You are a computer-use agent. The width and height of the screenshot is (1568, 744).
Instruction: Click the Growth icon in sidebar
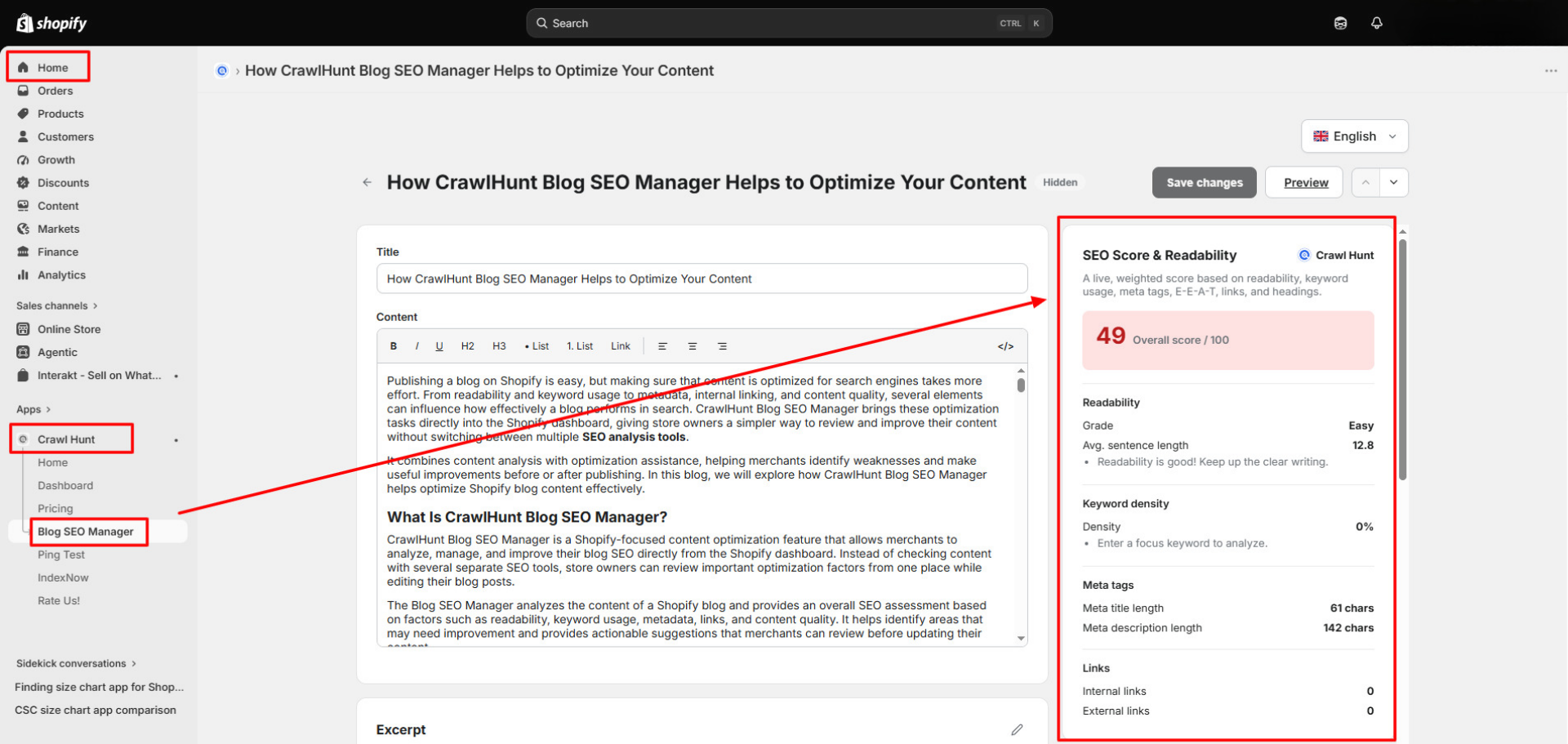[23, 160]
